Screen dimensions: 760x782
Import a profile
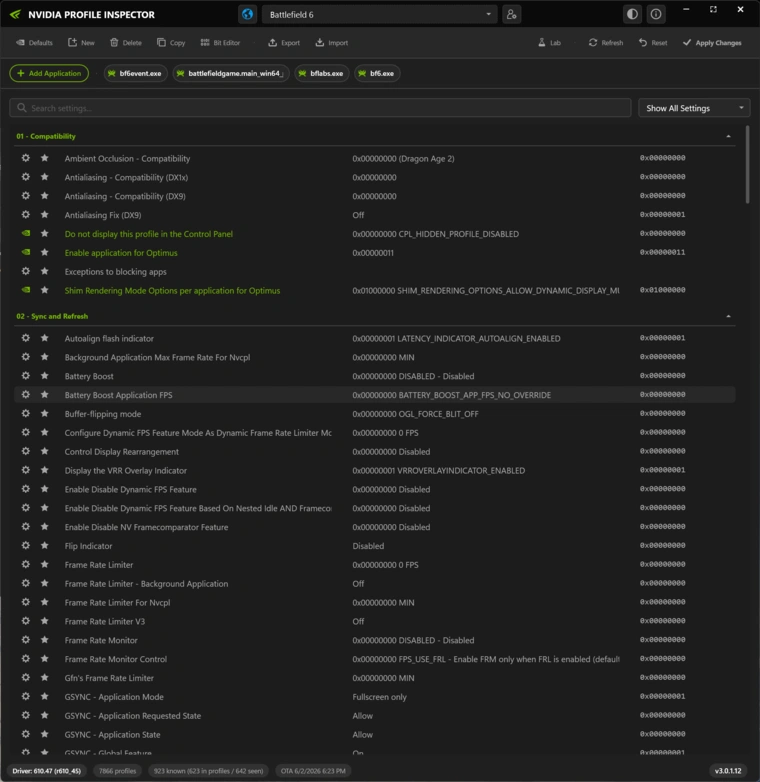(x=332, y=43)
